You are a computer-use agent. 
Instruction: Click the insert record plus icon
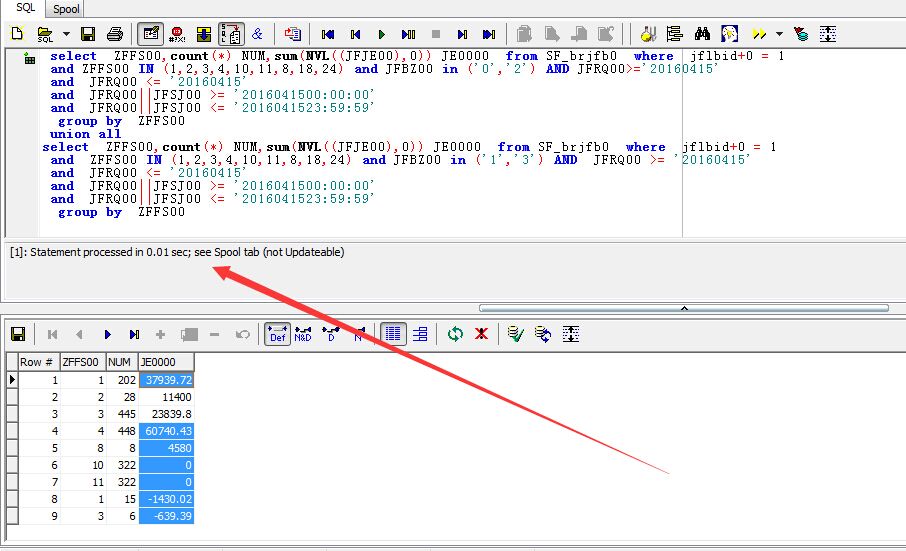[x=161, y=334]
